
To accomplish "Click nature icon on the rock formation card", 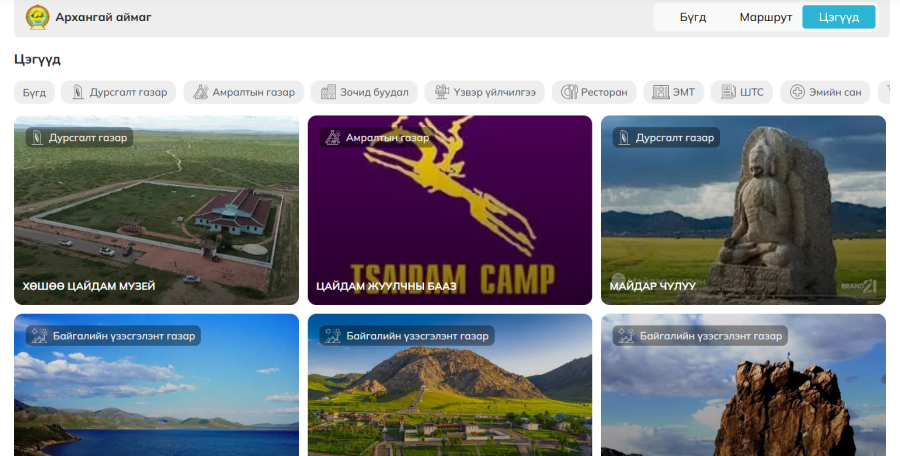I will pos(626,336).
